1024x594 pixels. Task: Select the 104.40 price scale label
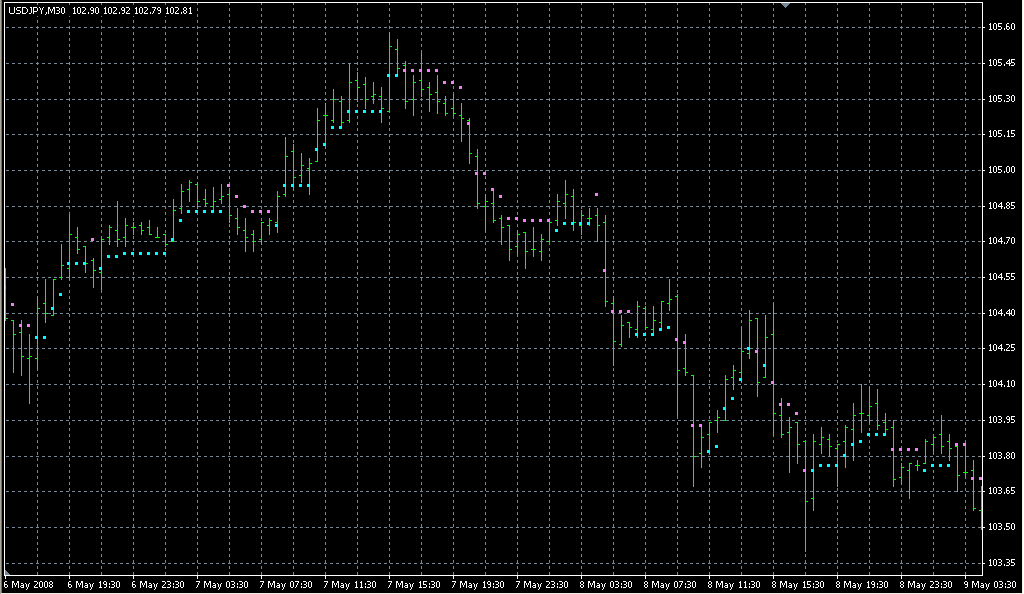(x=1002, y=313)
